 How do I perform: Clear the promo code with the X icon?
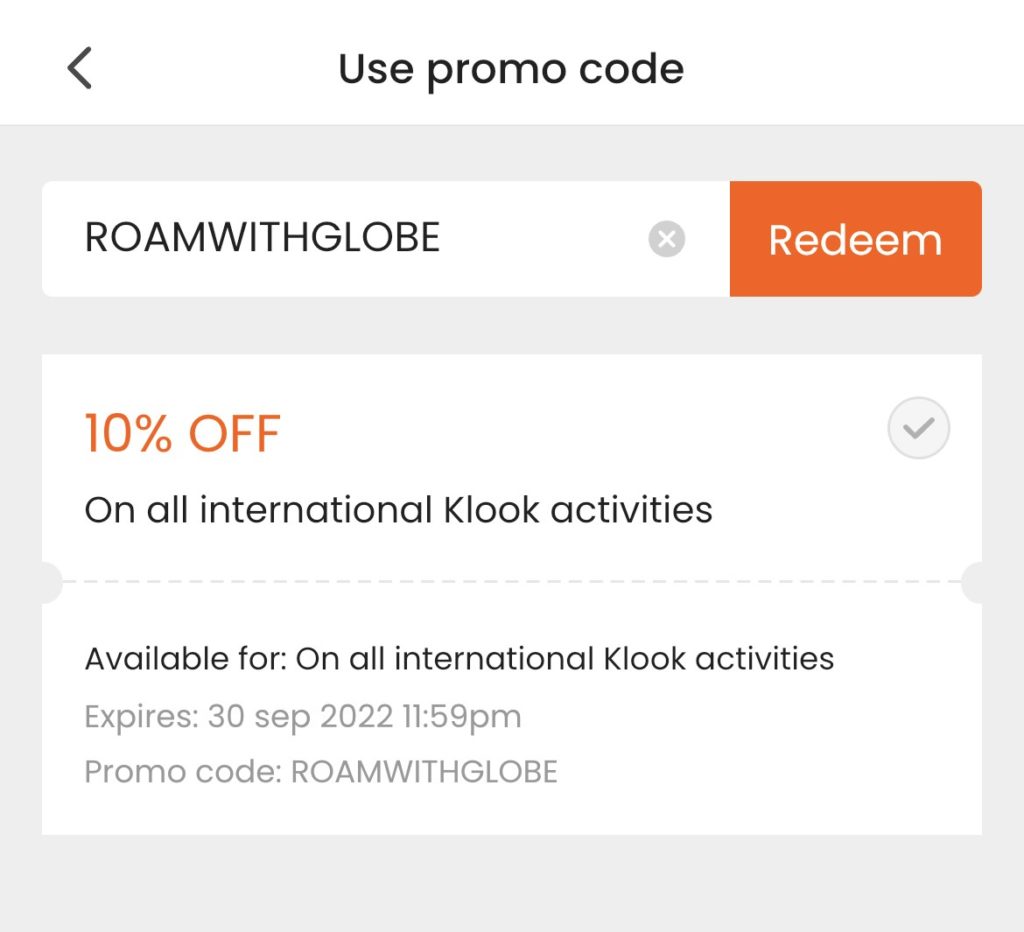tap(666, 238)
